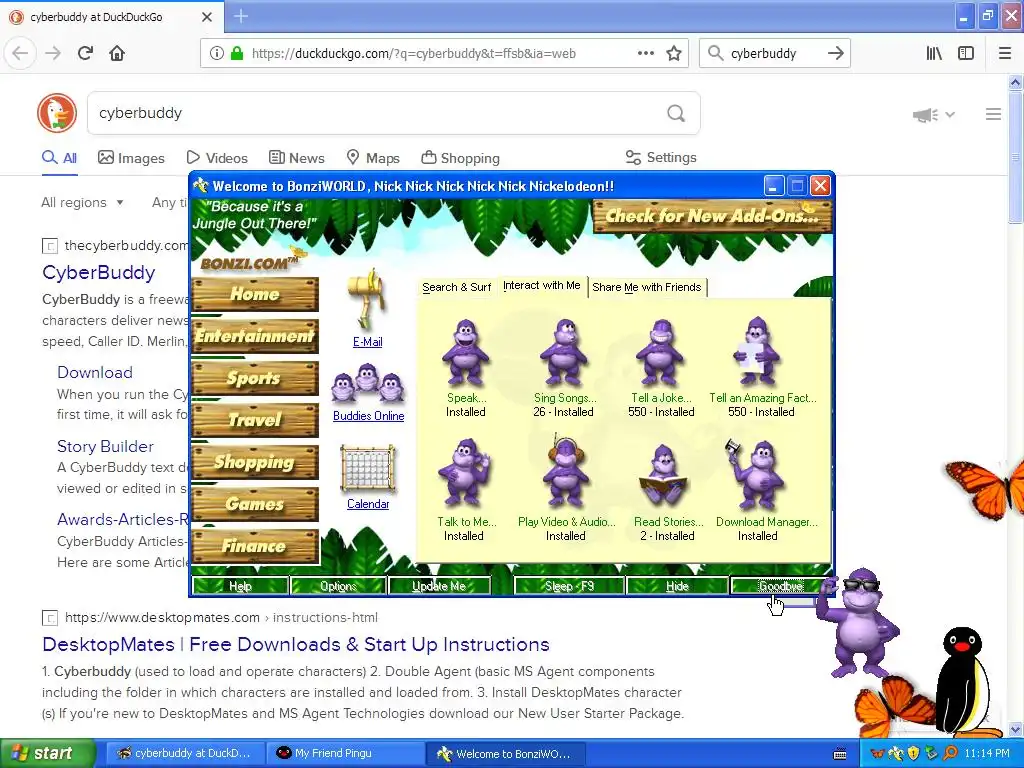Click the Shopping wooden sign button
This screenshot has height=768, width=1024.
coord(255,462)
